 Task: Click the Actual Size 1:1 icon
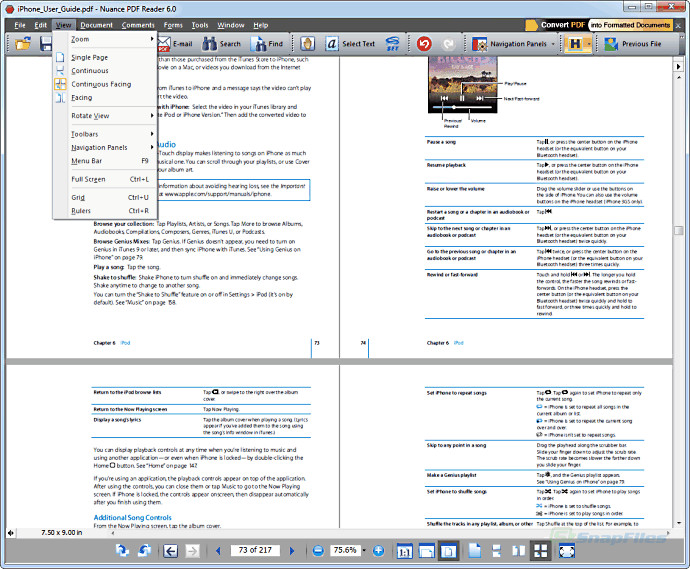coord(404,551)
